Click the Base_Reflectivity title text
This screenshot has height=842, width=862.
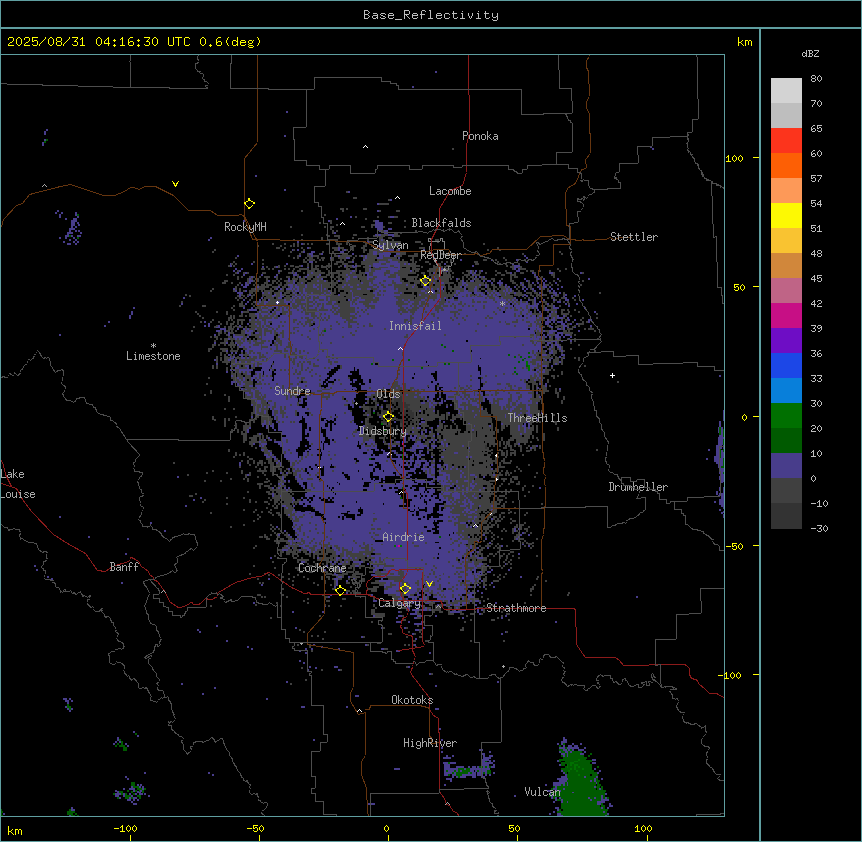tap(431, 15)
